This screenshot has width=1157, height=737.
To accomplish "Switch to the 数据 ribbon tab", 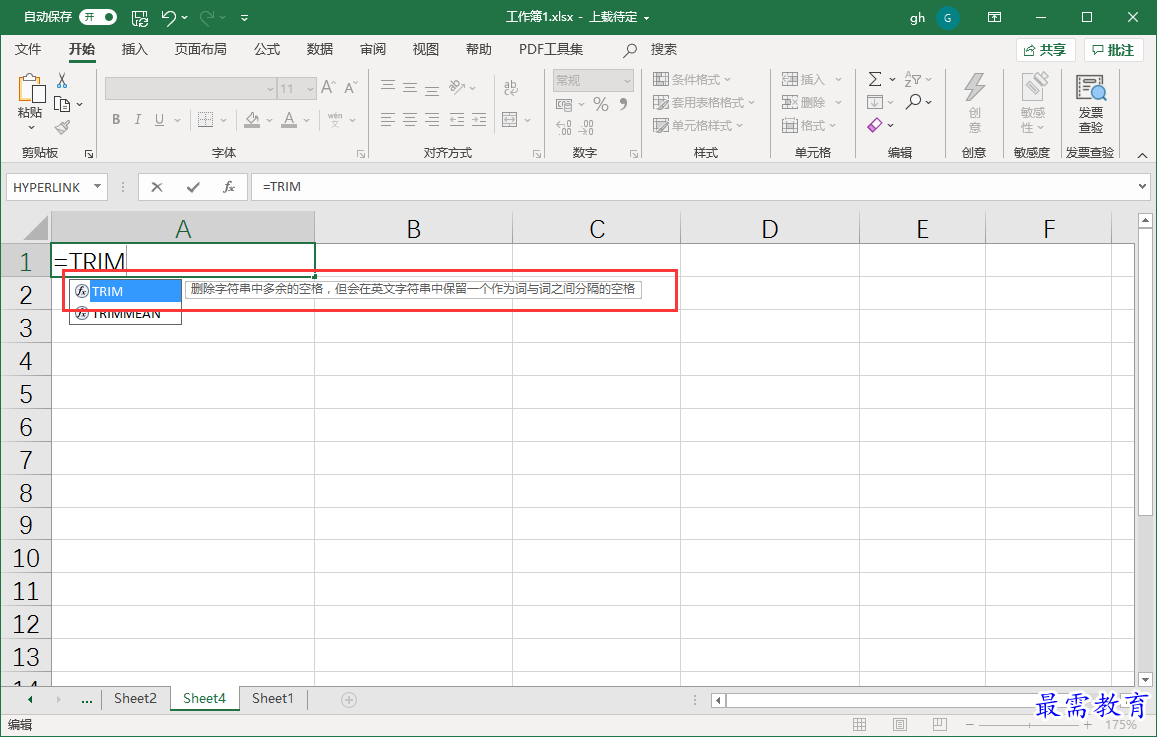I will click(x=320, y=49).
